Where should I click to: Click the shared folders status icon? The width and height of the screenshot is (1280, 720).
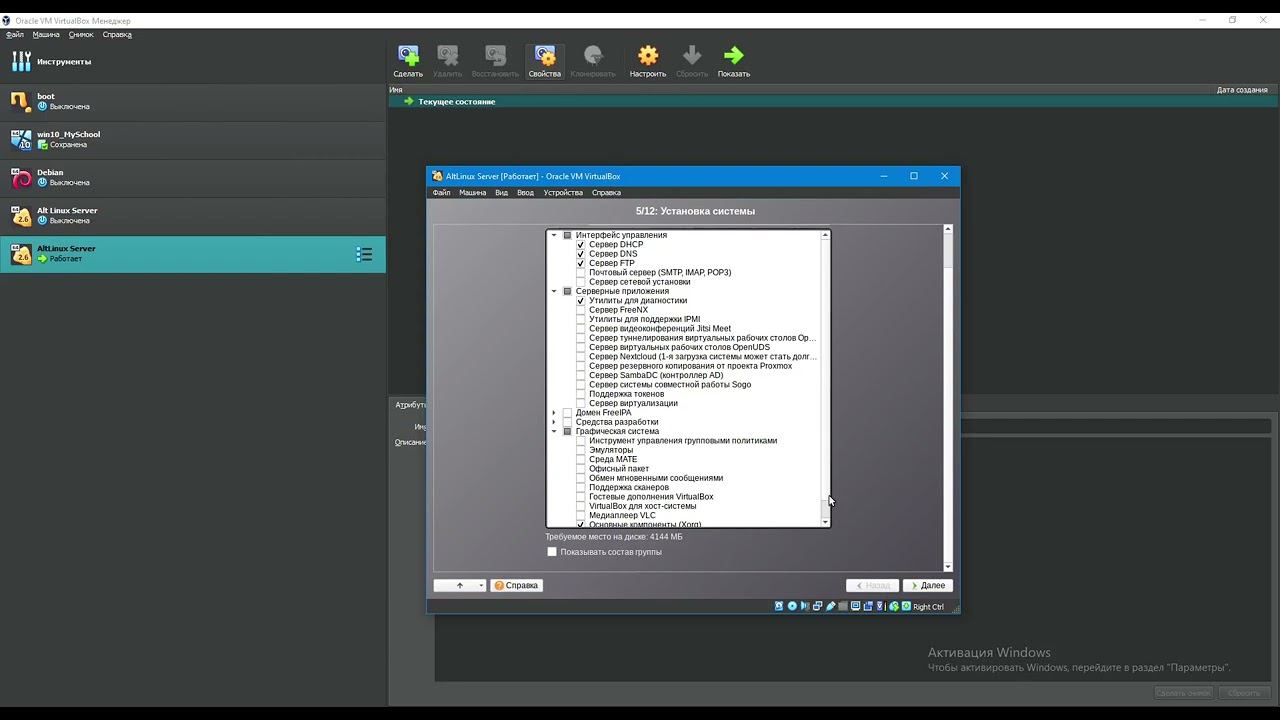coord(843,606)
